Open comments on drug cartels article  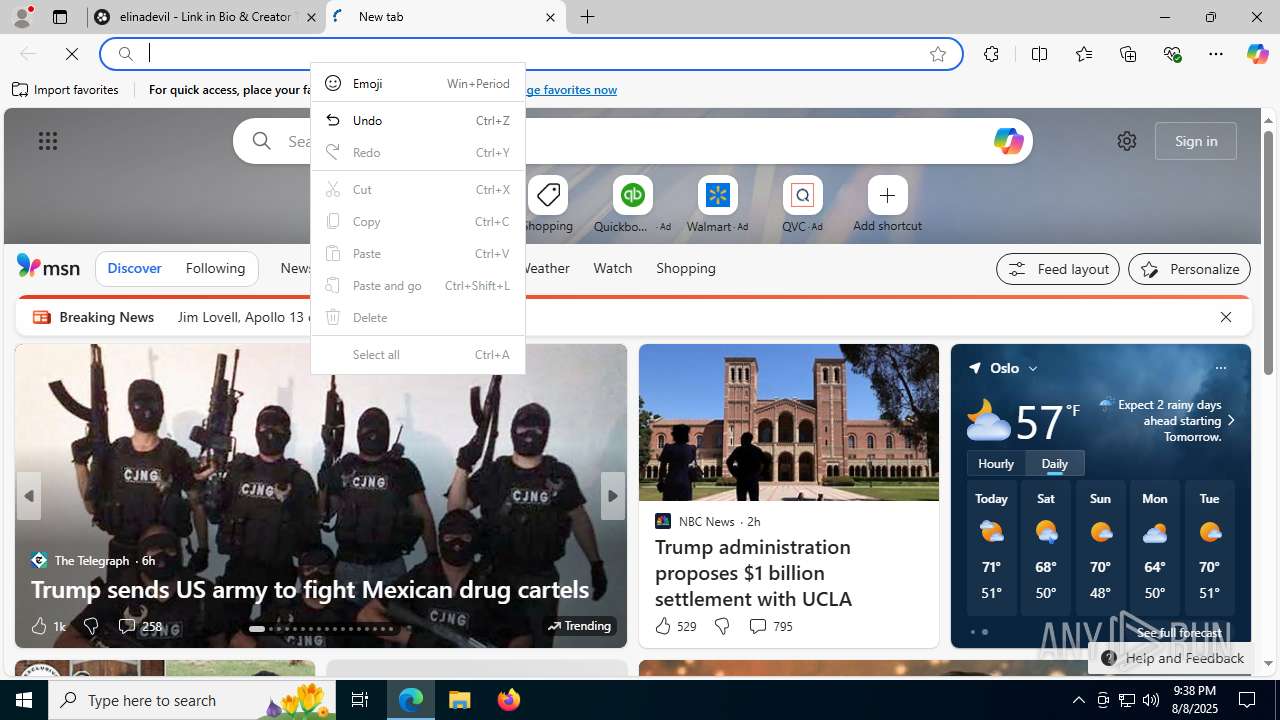point(139,626)
